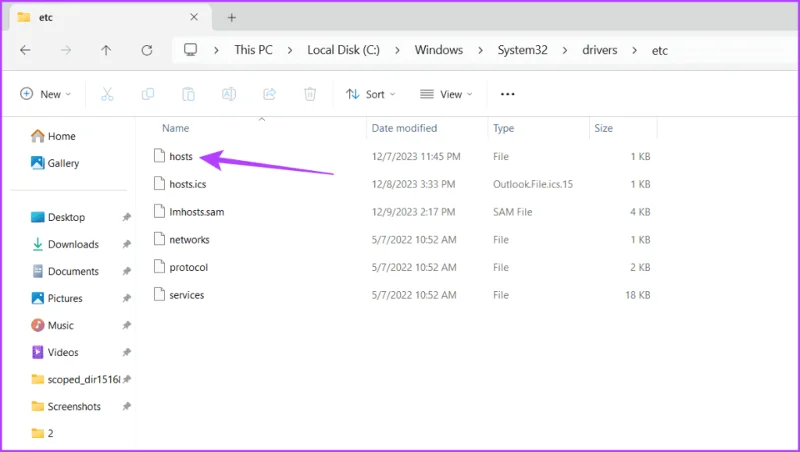Expand chevron after System32 breadcrumb
This screenshot has width=800, height=452.
[x=565, y=50]
